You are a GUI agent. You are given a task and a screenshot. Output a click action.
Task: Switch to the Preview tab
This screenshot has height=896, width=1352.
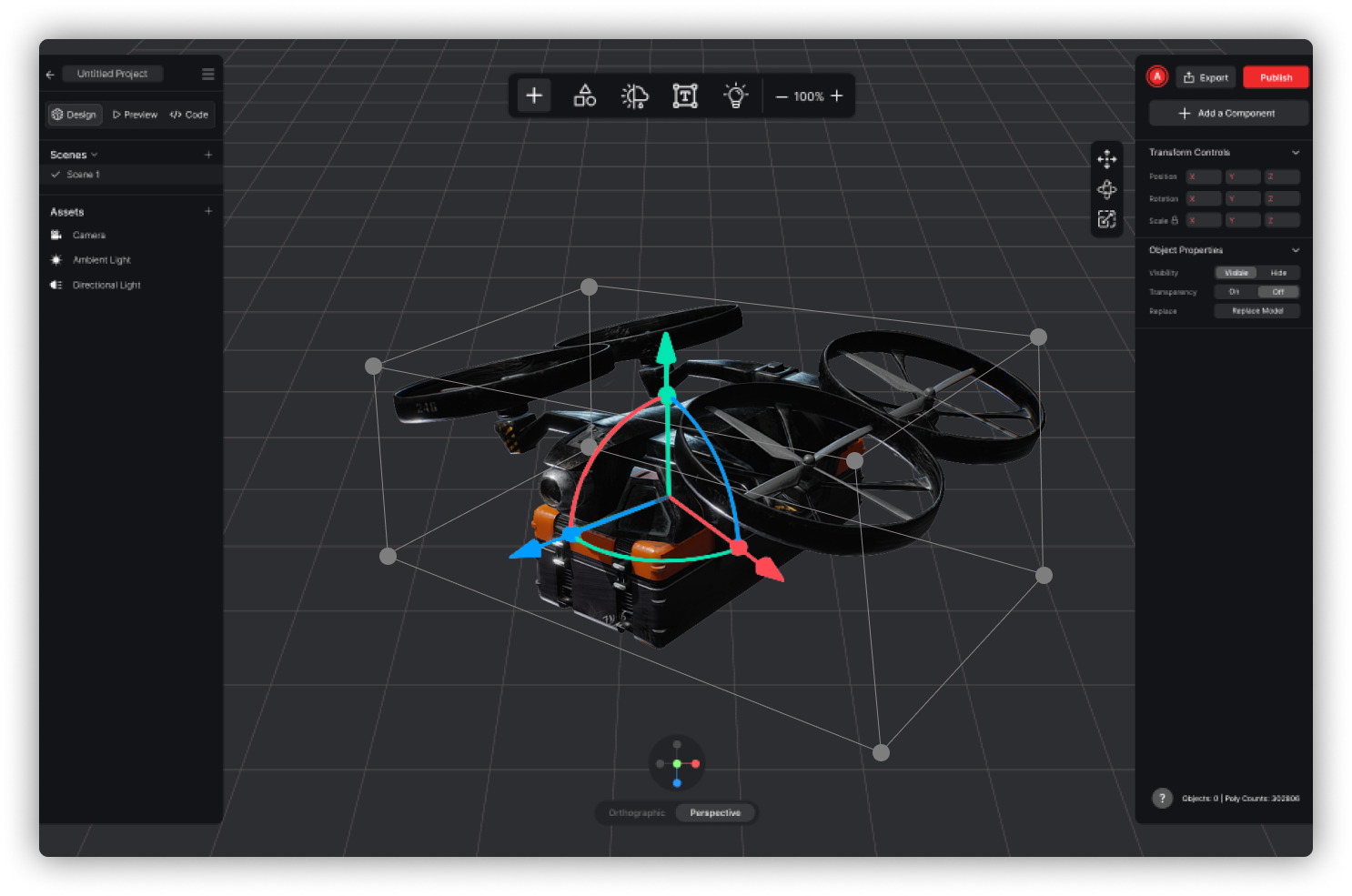click(x=135, y=114)
